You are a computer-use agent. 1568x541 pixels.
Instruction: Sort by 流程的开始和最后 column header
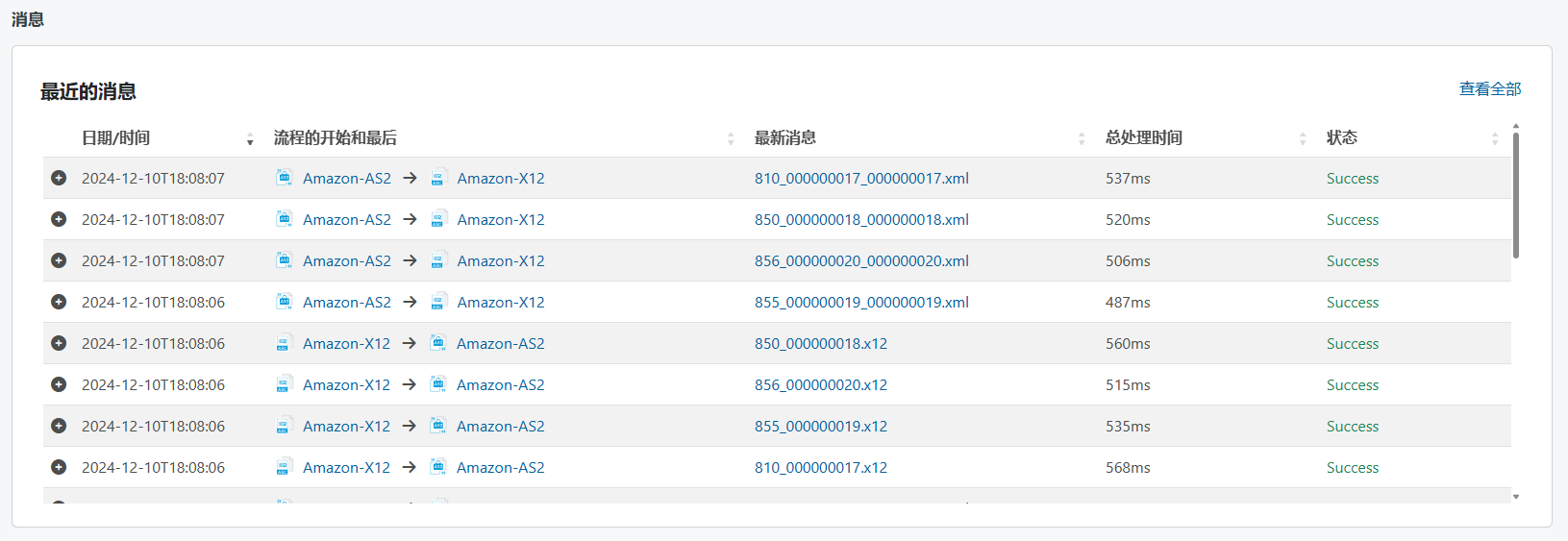tap(335, 137)
